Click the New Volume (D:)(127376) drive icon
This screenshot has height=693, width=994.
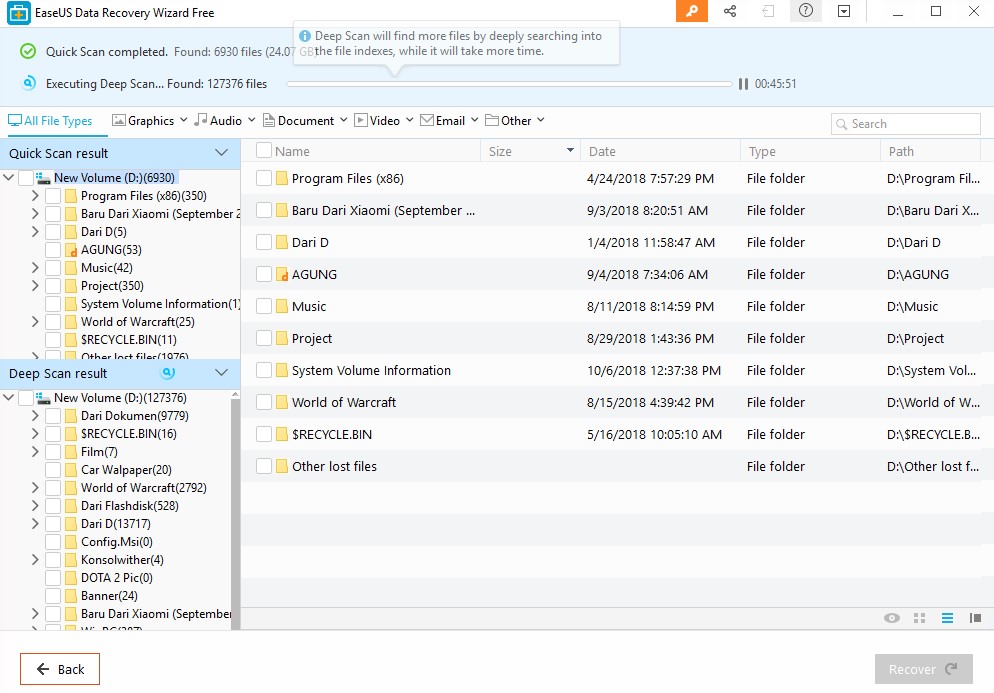click(x=43, y=398)
